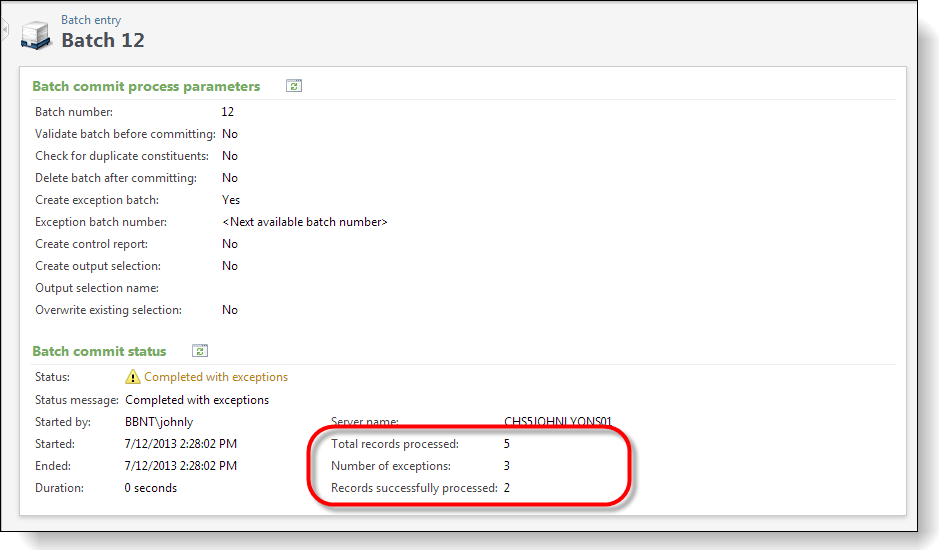This screenshot has height=550, width=939.
Task: Expand the left navigation collapse arrow
Action: point(5,28)
